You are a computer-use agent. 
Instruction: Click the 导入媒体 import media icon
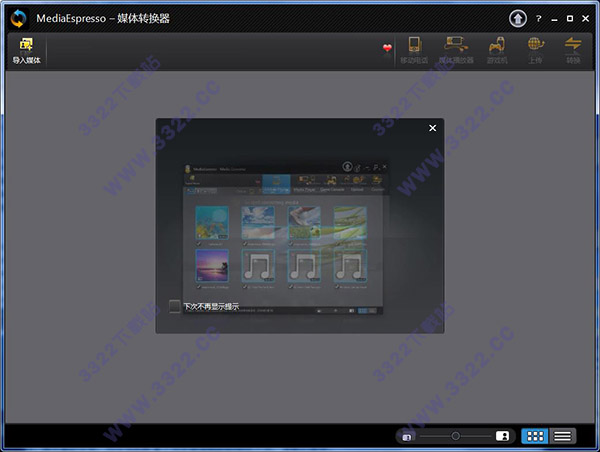point(26,51)
